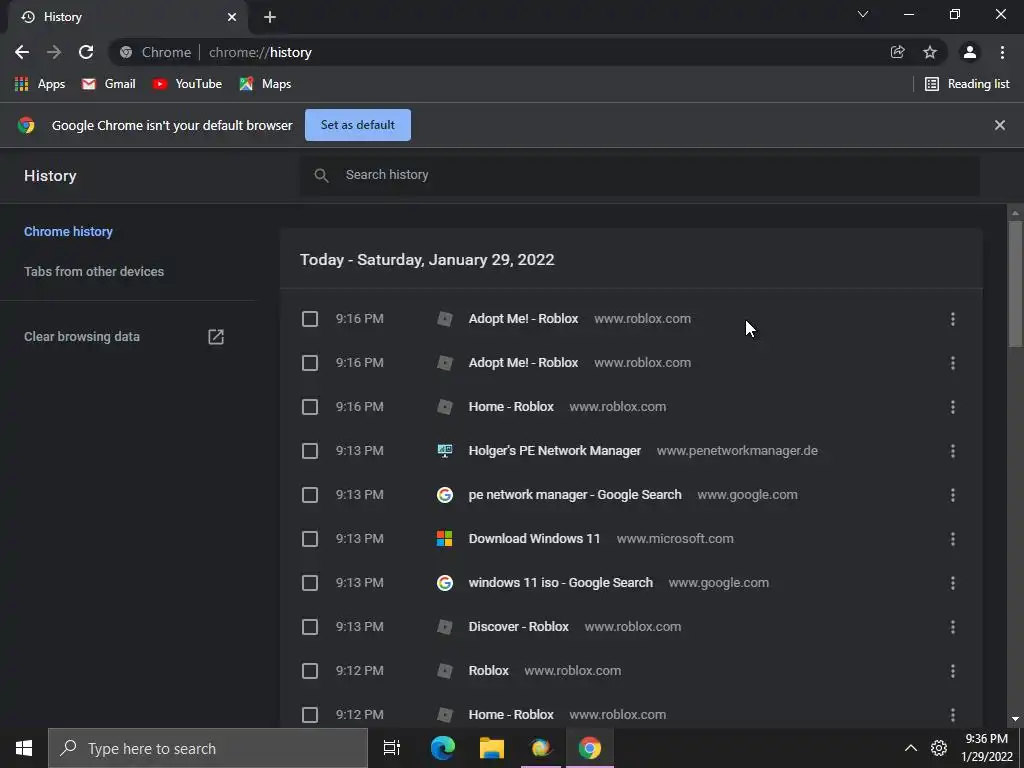Click the gear icon in system tray
The height and width of the screenshot is (768, 1024).
[938, 748]
